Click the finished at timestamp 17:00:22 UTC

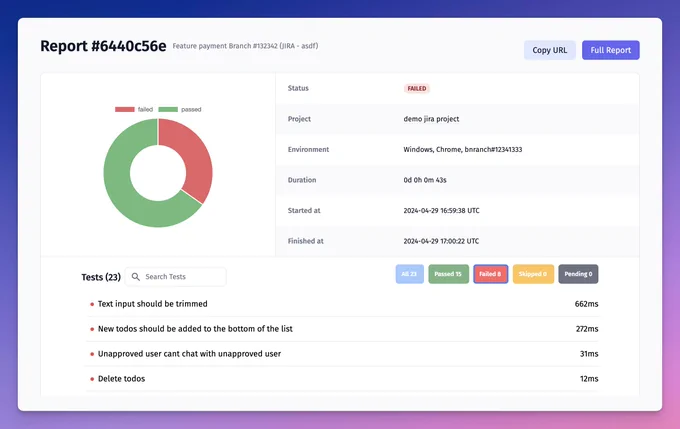click(x=441, y=241)
